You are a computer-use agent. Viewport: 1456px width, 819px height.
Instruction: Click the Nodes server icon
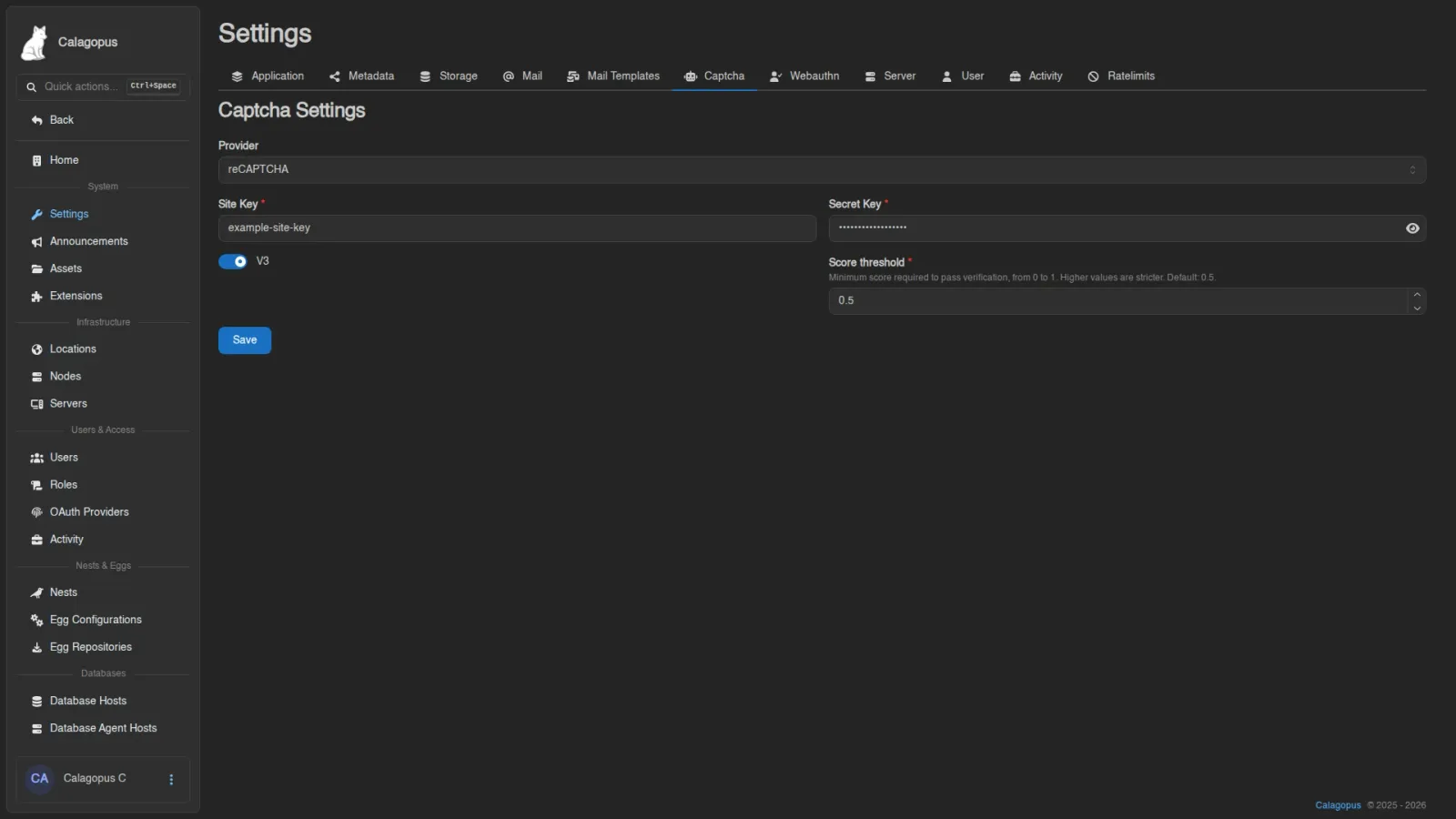click(36, 377)
